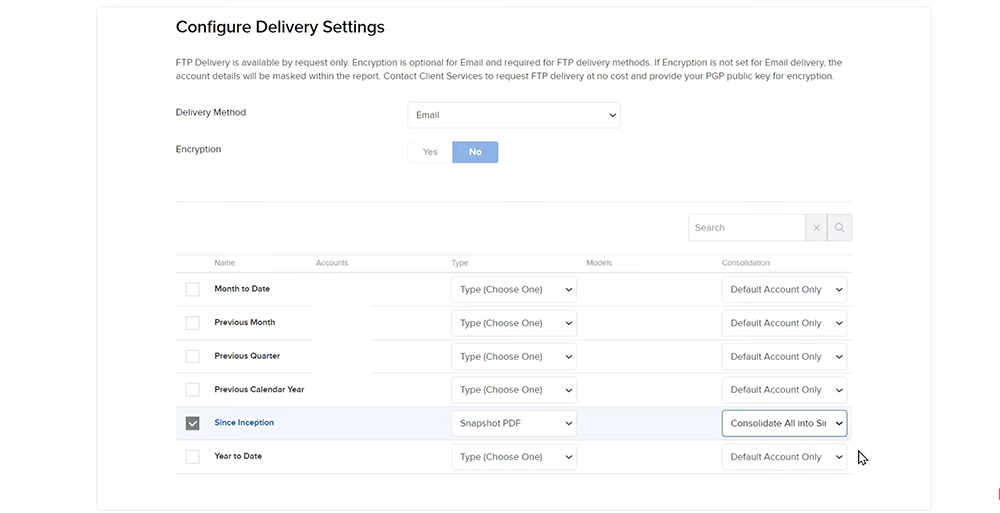This screenshot has width=1000, height=513.
Task: Check the Month to Date checkbox
Action: (x=193, y=290)
